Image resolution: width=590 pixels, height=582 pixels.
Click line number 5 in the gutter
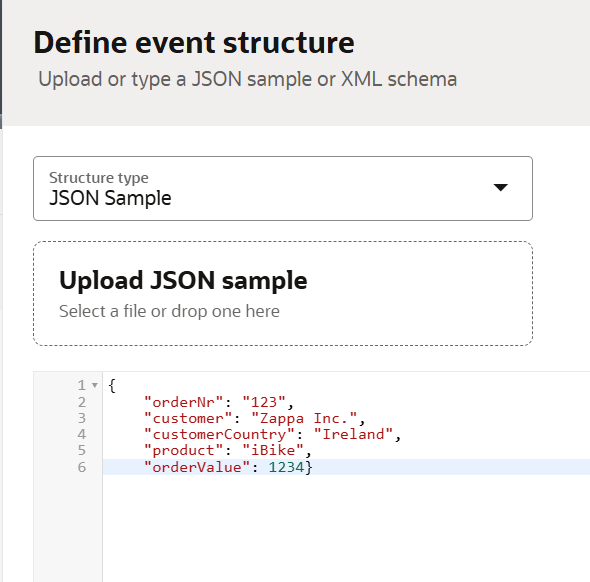pos(82,451)
